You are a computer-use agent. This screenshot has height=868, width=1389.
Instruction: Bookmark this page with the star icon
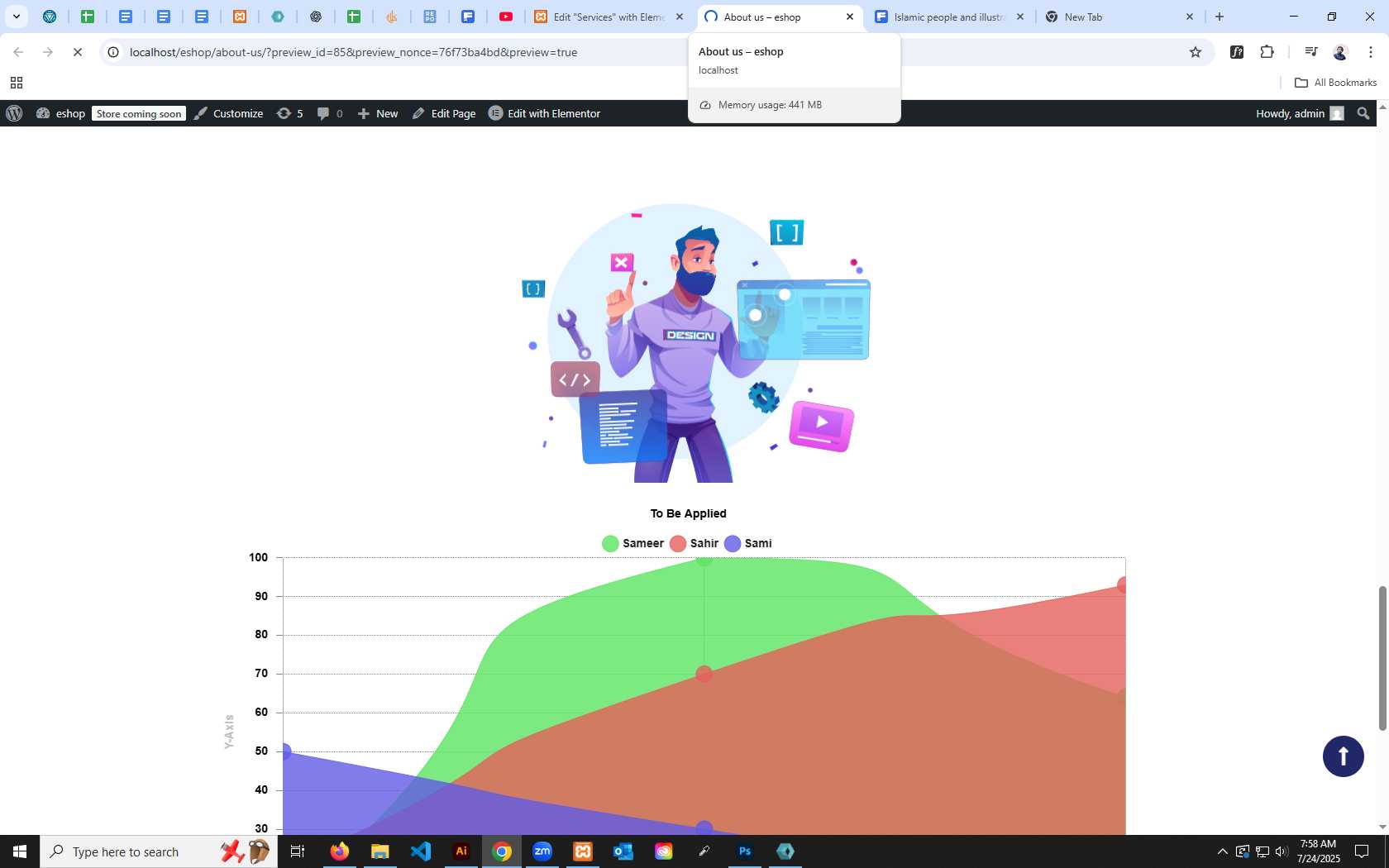1196,52
